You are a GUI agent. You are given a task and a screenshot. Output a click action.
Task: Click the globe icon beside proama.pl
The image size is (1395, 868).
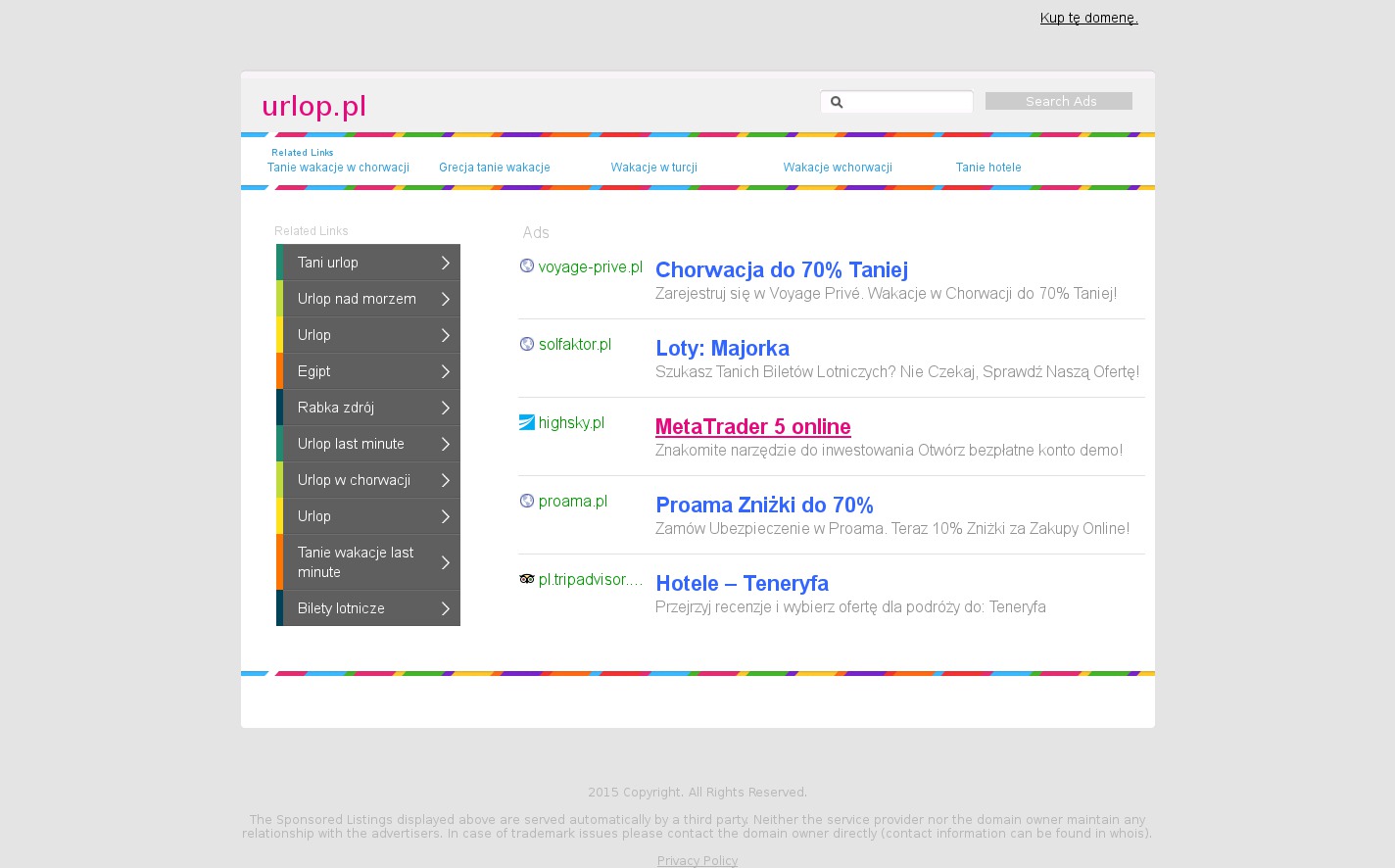click(527, 501)
